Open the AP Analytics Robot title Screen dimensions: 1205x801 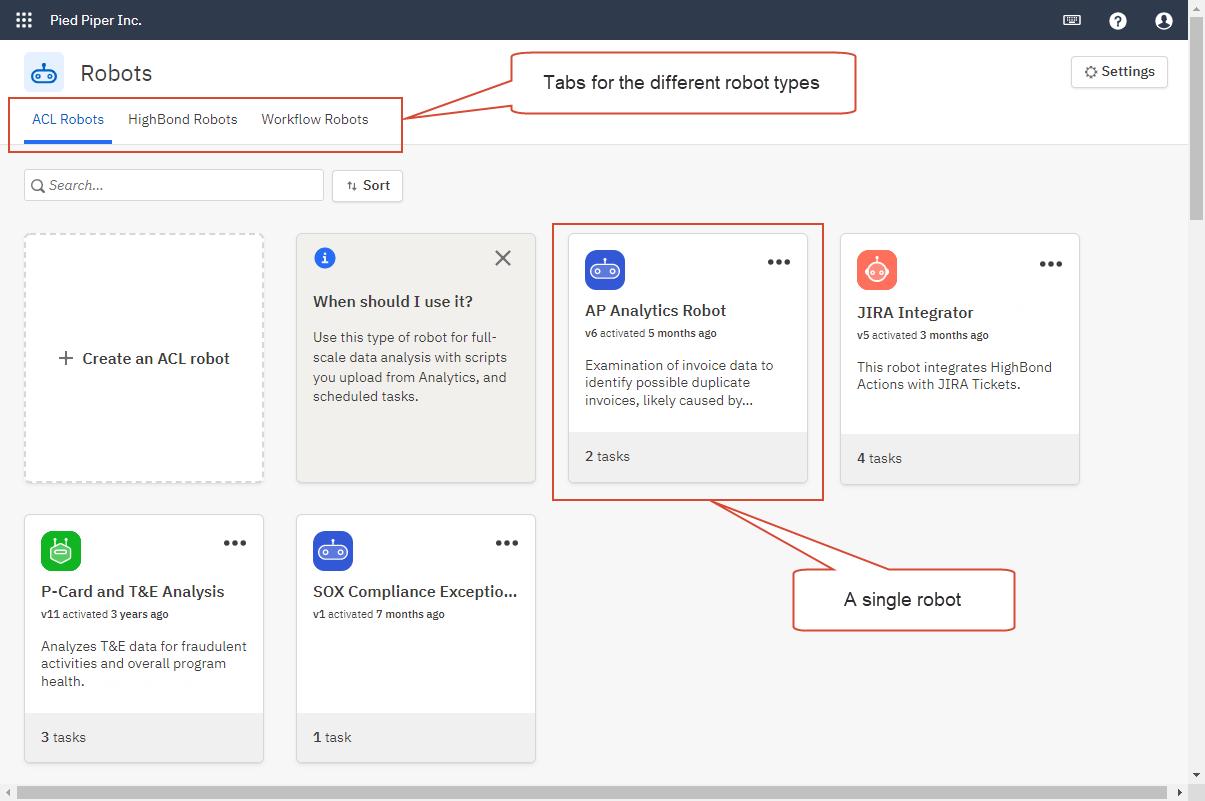pyautogui.click(x=656, y=311)
